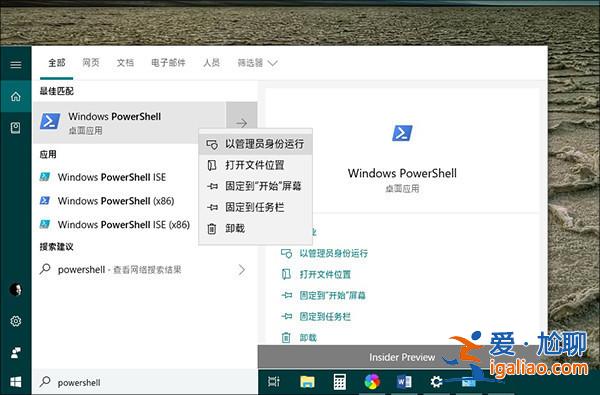The width and height of the screenshot is (600, 395).
Task: Click the Insider Preview banner
Action: [402, 357]
